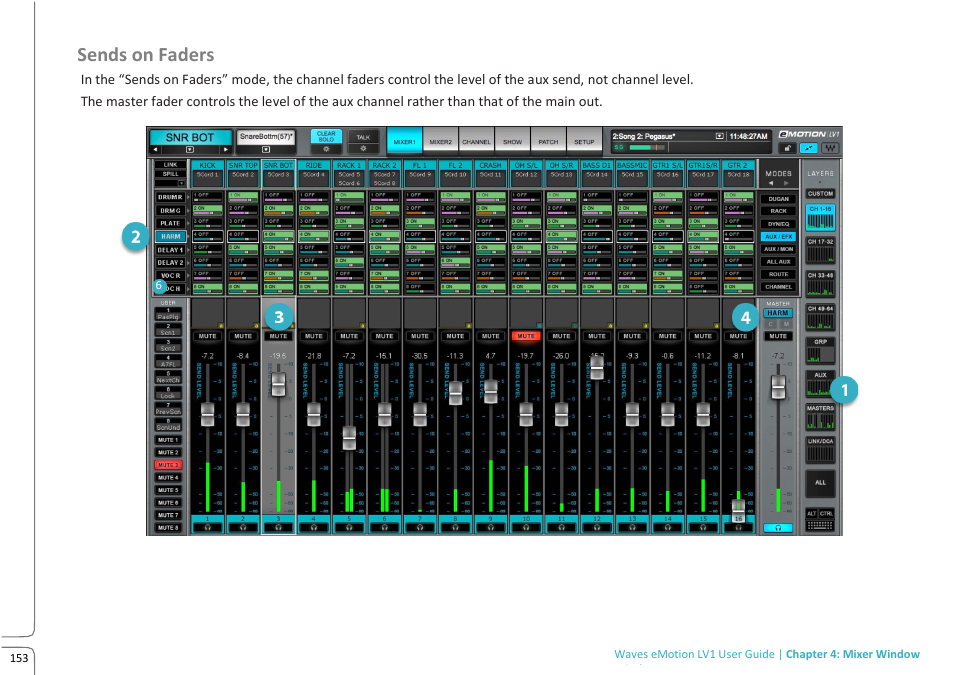Cue the master headphone icon
This screenshot has height=675, width=954.
(778, 528)
